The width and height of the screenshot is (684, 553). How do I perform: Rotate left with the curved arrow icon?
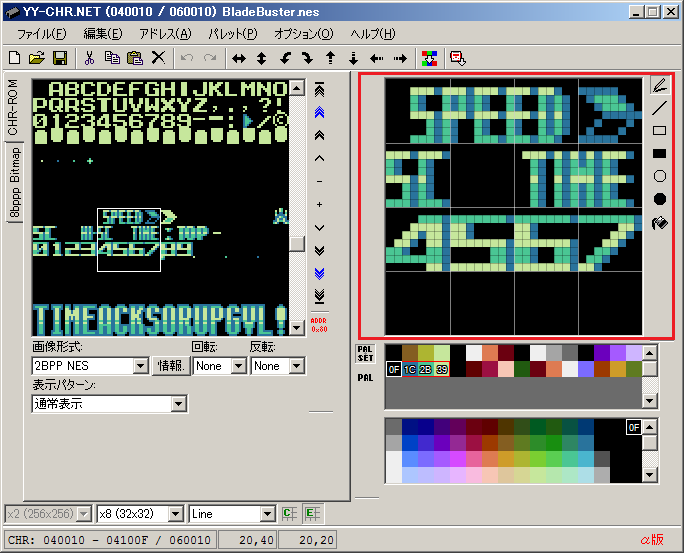pyautogui.click(x=285, y=58)
